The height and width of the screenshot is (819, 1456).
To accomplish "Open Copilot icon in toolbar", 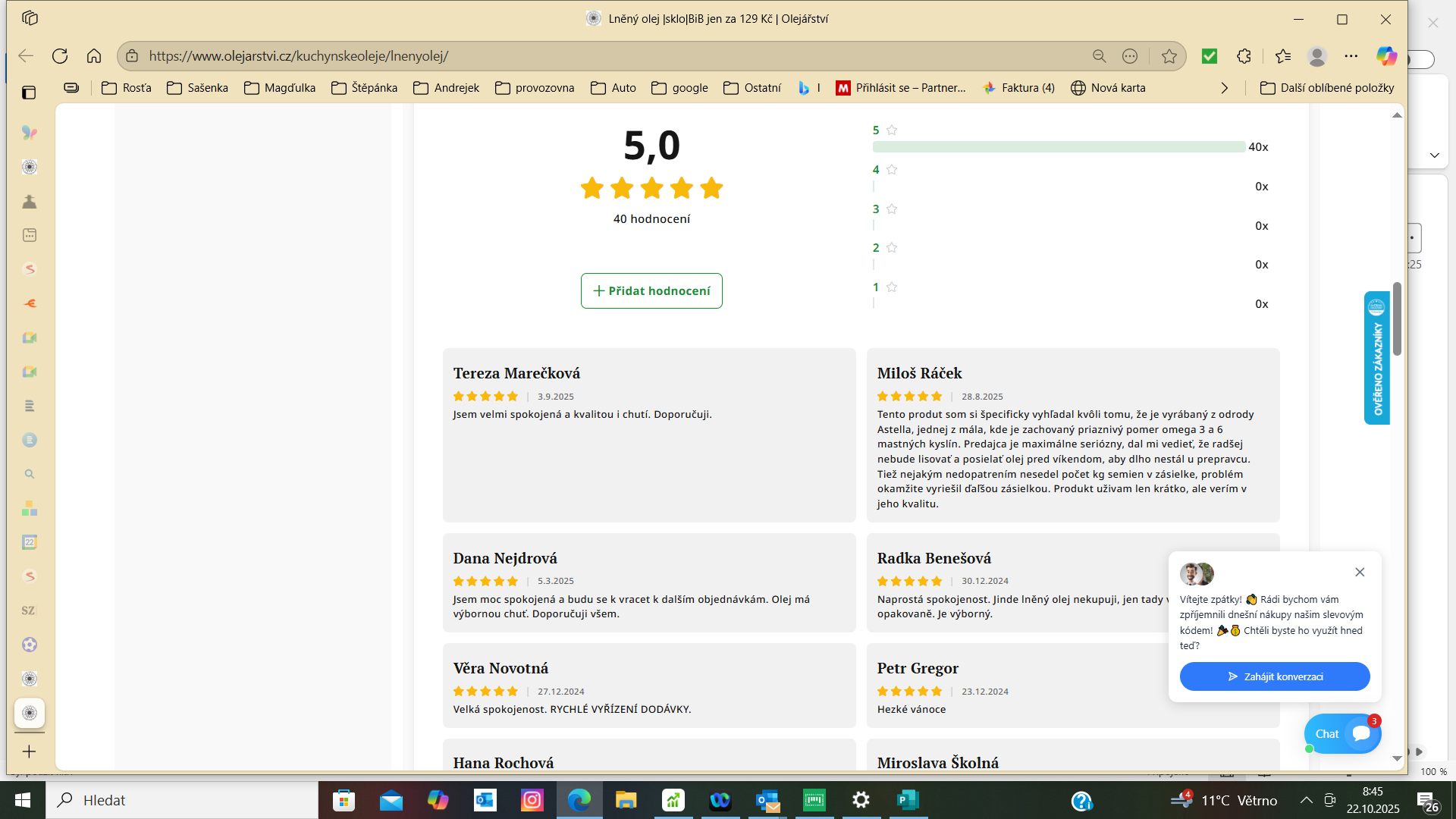I will click(x=1386, y=56).
